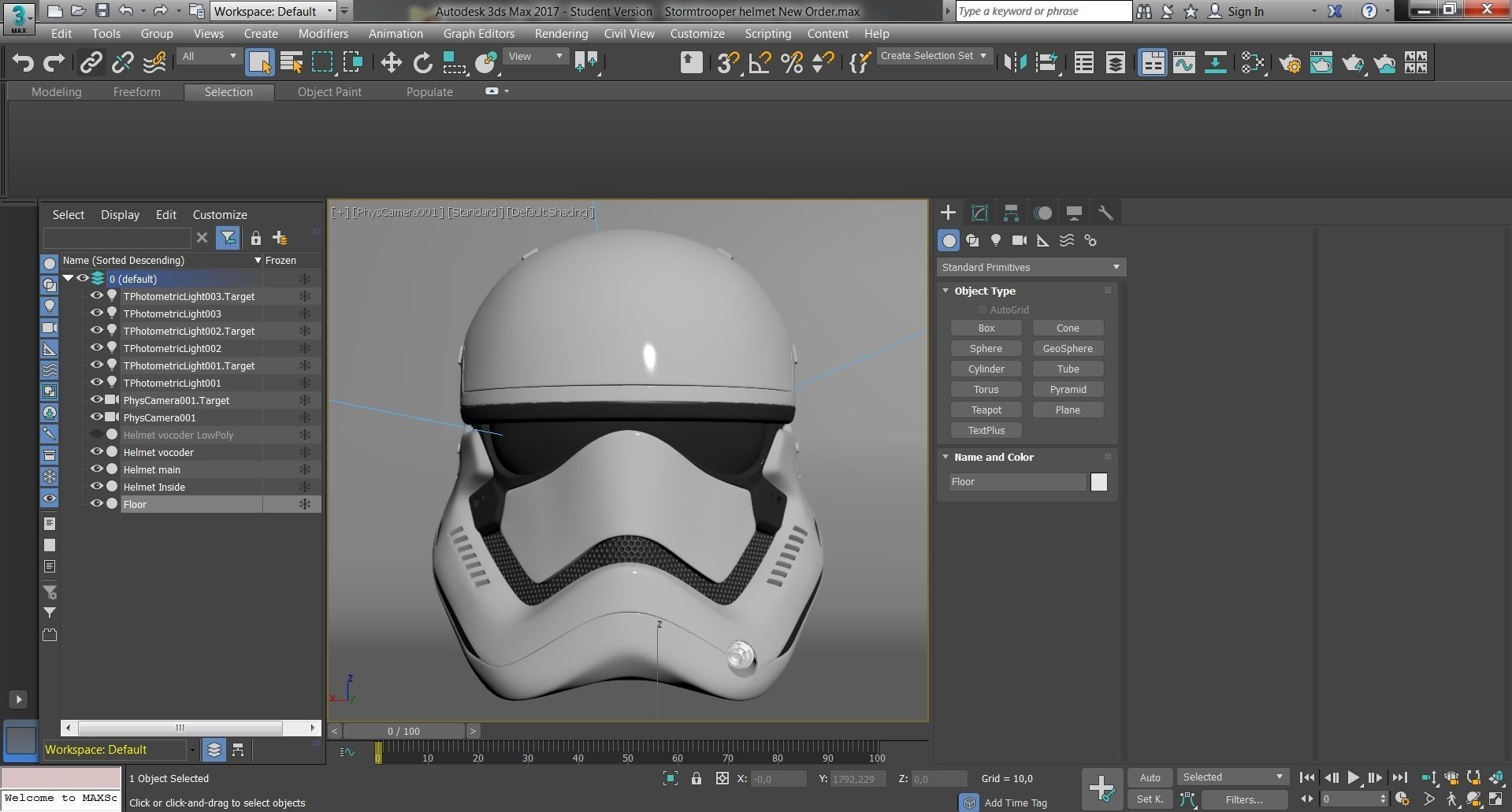This screenshot has height=812, width=1512.
Task: Click the Select and Link icon
Action: 91,62
